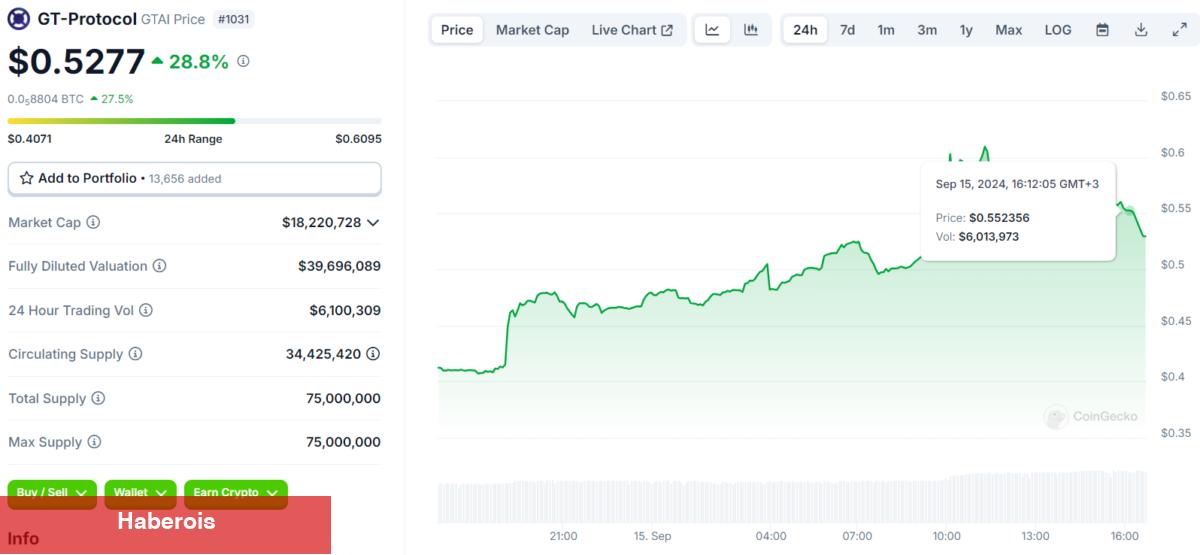Click the Total Supply 75,000,000 value
Screen dimensions: 1200x555
[343, 398]
